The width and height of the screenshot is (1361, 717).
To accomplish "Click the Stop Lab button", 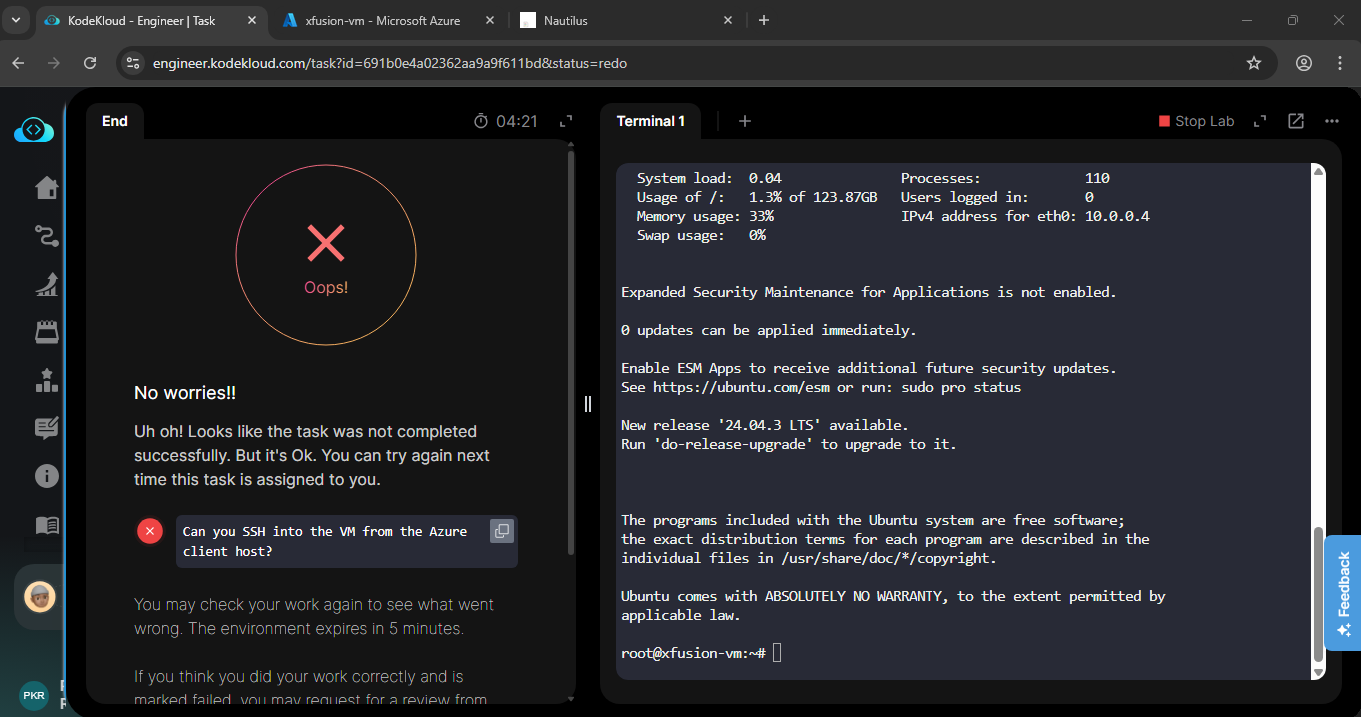I will coord(1196,121).
